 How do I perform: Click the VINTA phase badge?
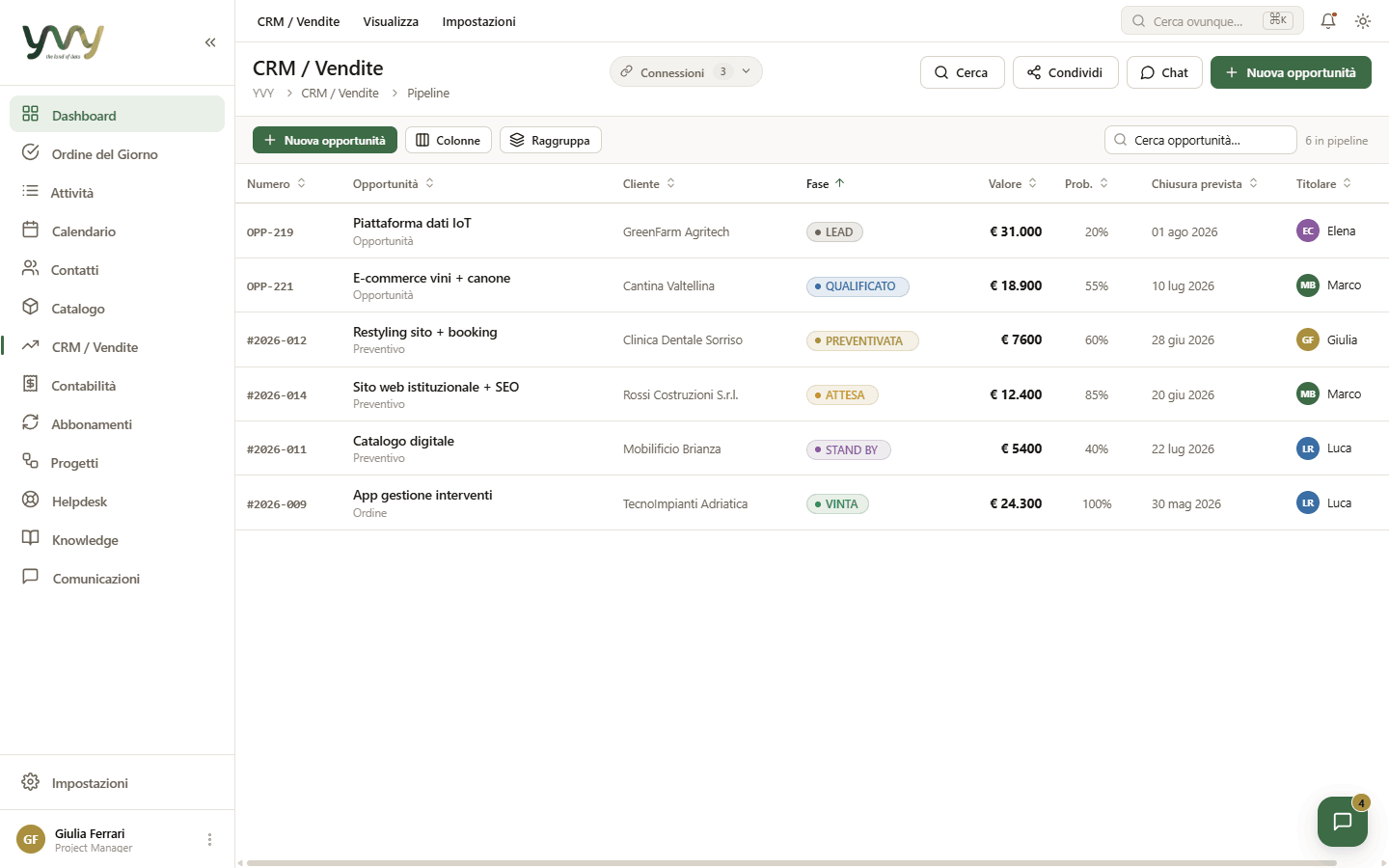837,503
